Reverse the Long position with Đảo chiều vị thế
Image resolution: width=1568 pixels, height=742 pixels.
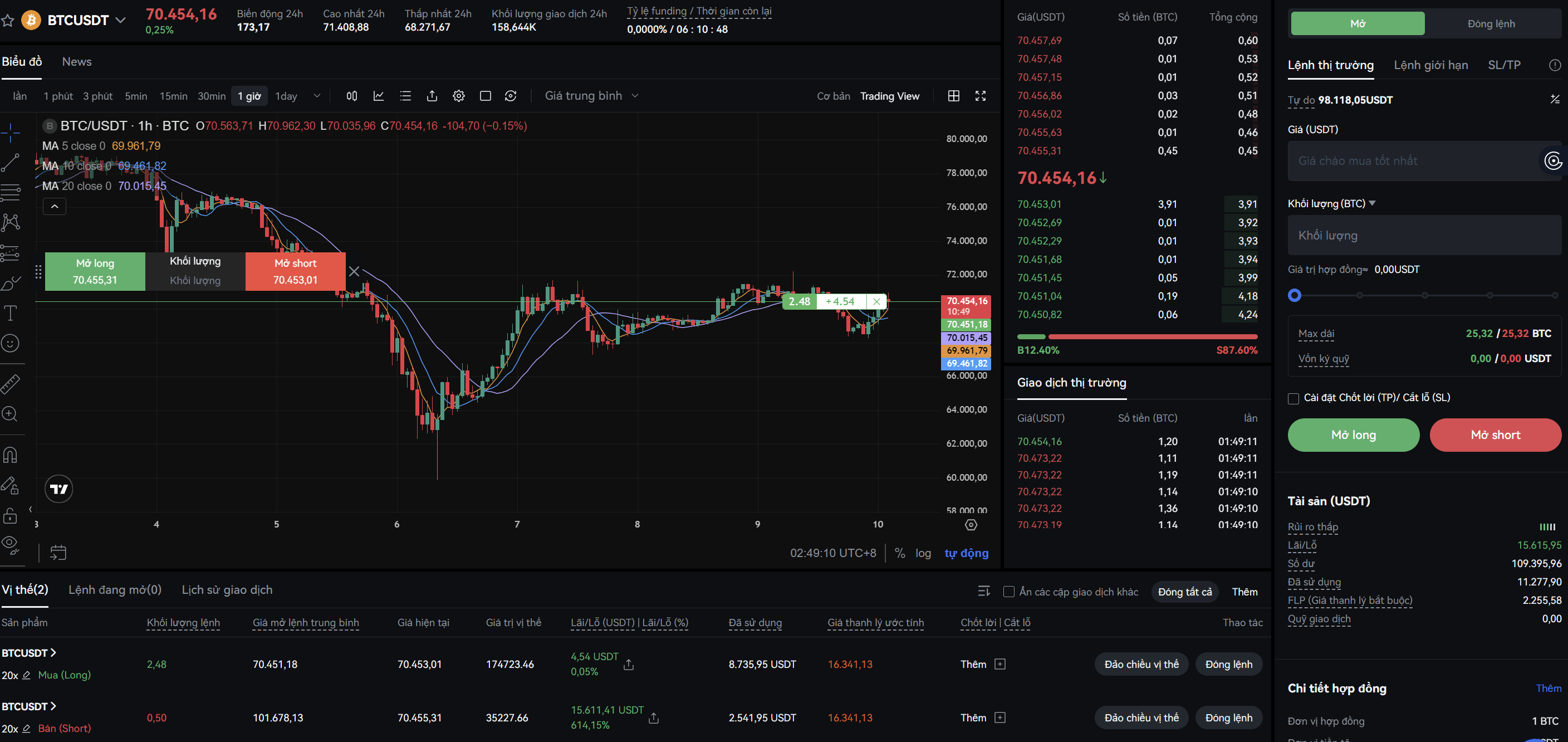pyautogui.click(x=1141, y=664)
